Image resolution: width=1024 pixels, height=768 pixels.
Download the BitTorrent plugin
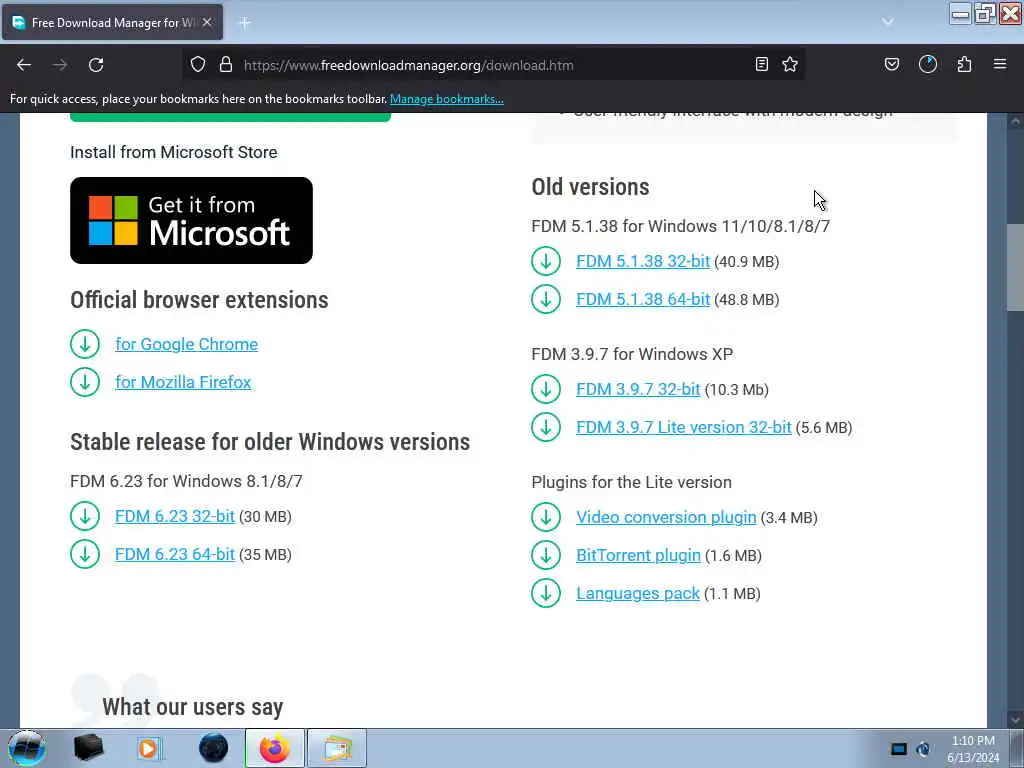[x=638, y=555]
